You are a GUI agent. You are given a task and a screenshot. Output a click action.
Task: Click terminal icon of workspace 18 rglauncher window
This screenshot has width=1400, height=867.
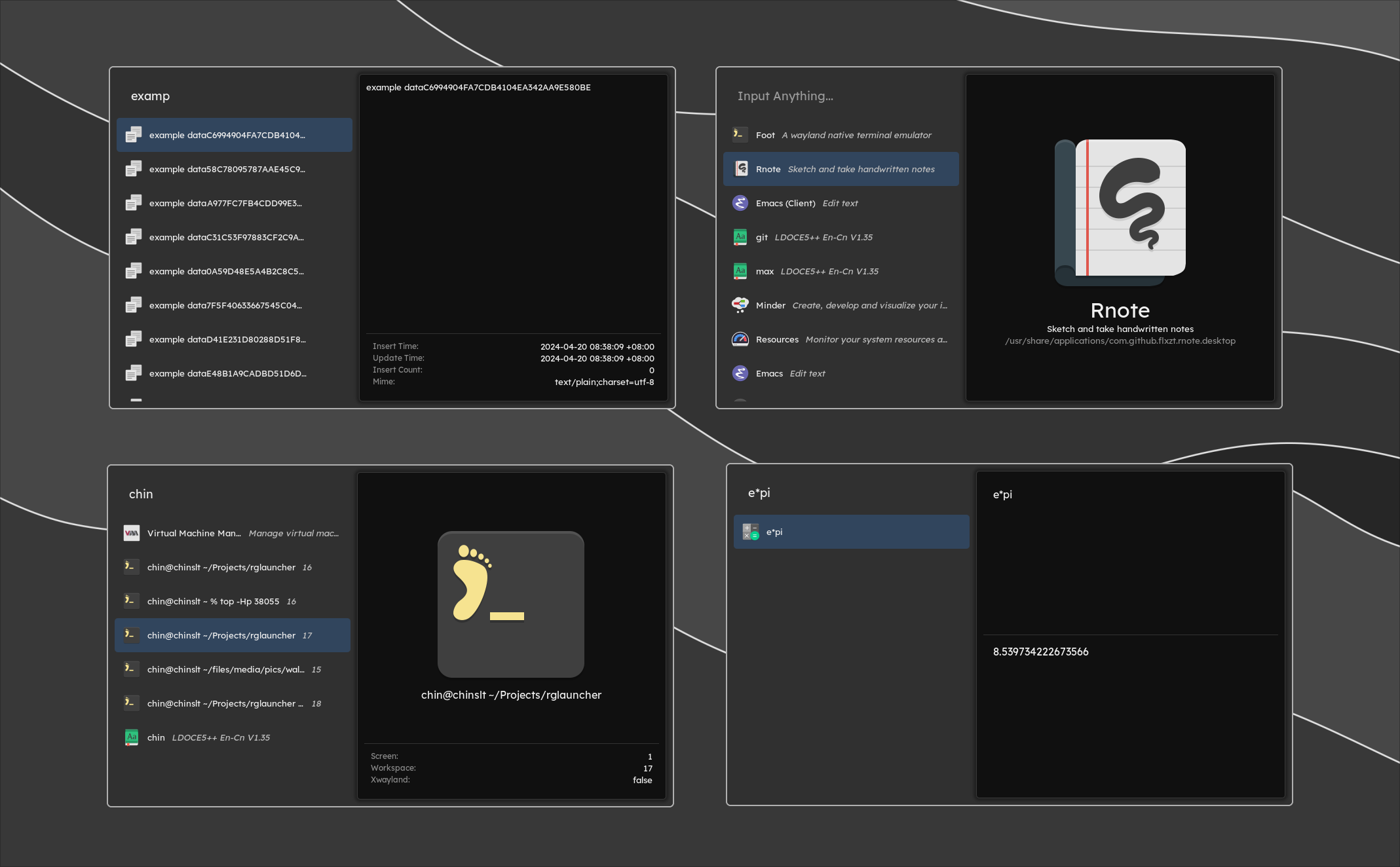pos(132,703)
